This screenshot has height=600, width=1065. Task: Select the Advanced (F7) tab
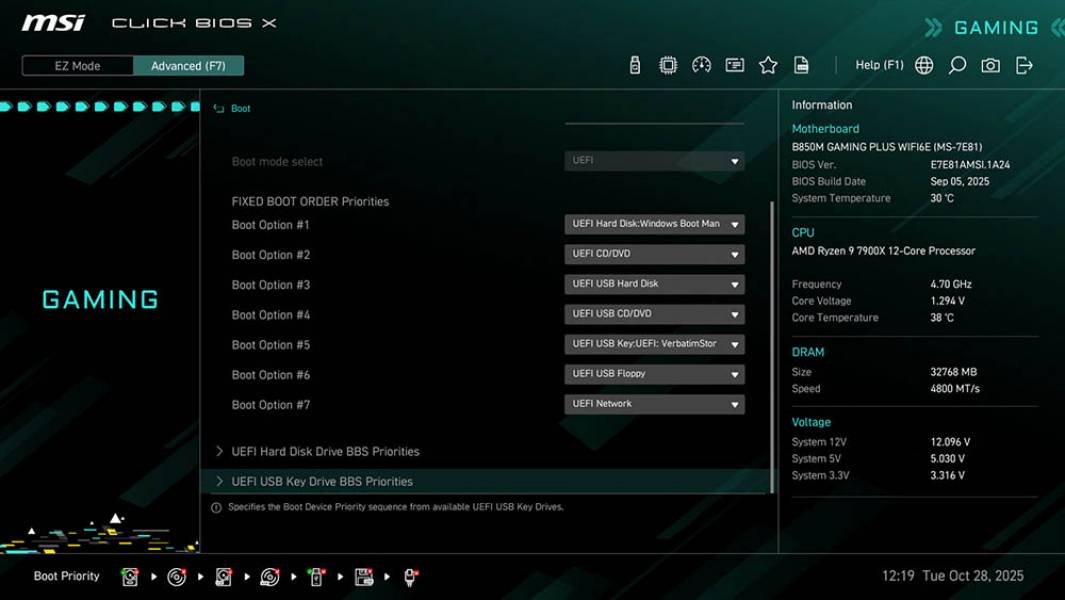pos(189,65)
